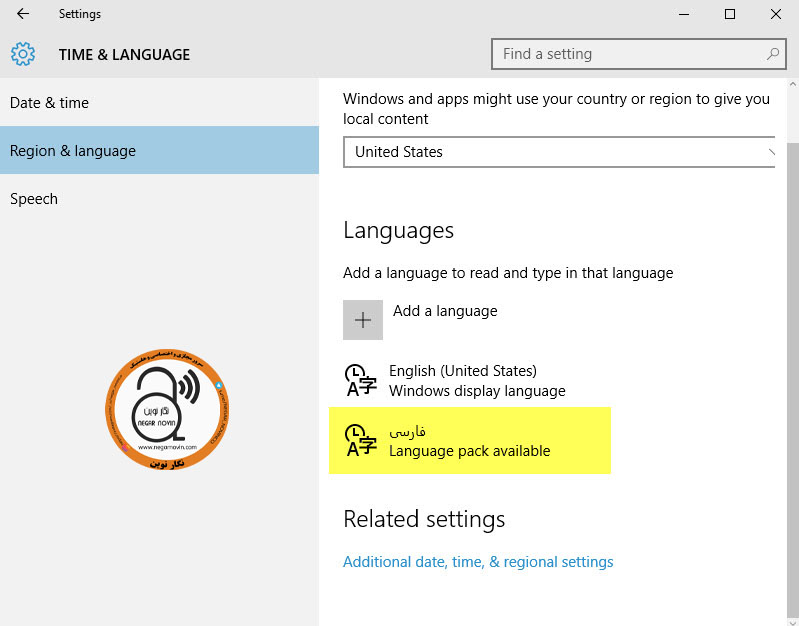The width and height of the screenshot is (799, 626).
Task: Open the Speech section
Action: point(159,198)
